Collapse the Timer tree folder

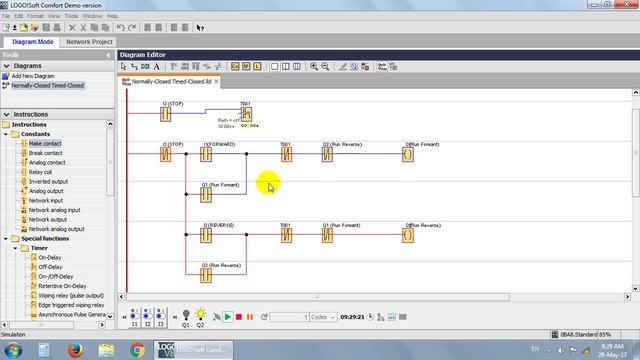point(16,248)
